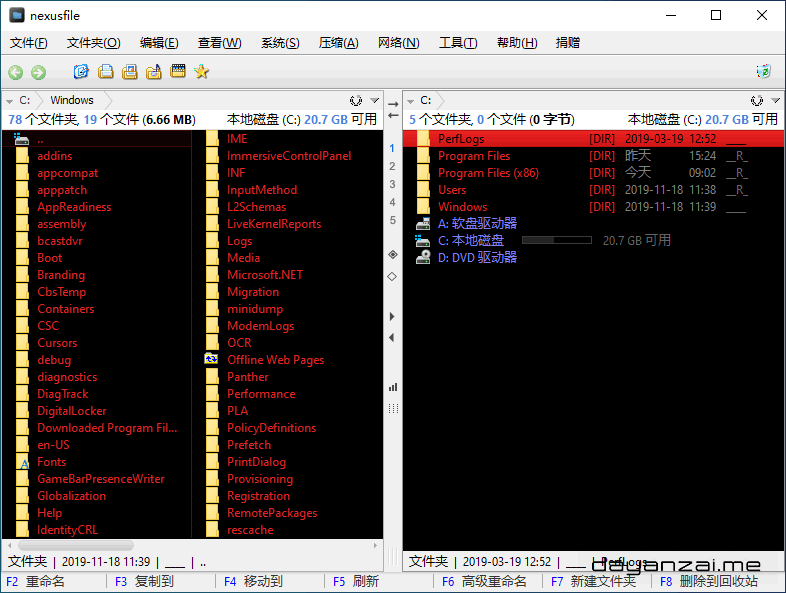This screenshot has height=593, width=786.
Task: Click the 捐赠 menu item
Action: pyautogui.click(x=568, y=43)
